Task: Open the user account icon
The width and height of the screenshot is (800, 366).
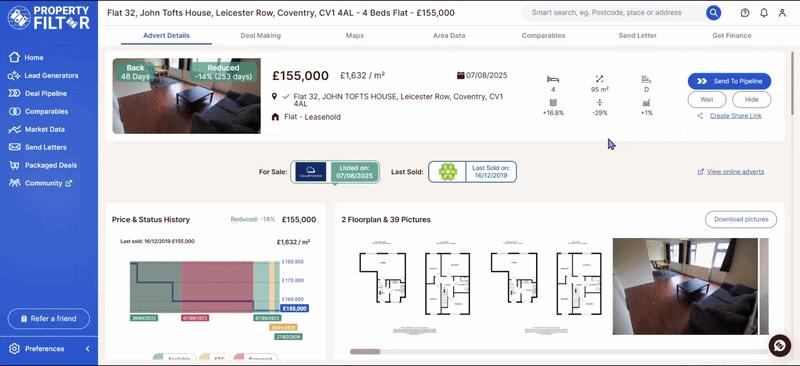Action: (782, 13)
